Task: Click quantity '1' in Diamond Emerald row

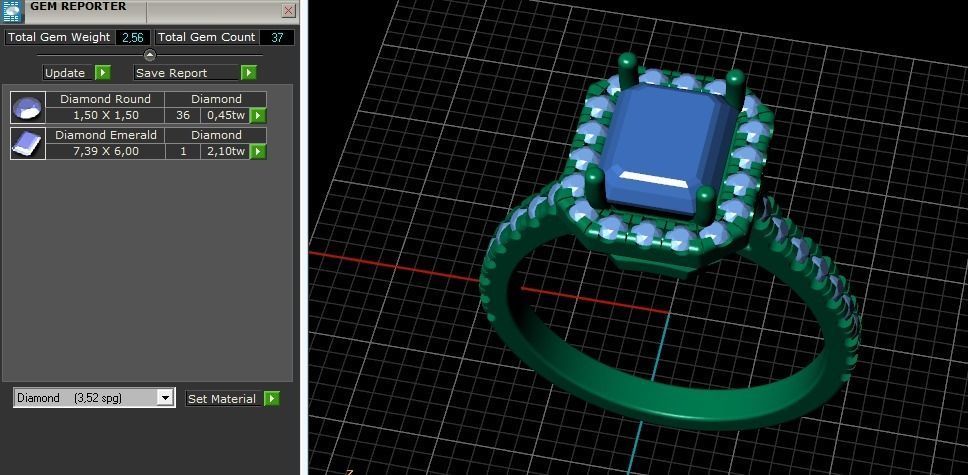Action: pos(183,151)
